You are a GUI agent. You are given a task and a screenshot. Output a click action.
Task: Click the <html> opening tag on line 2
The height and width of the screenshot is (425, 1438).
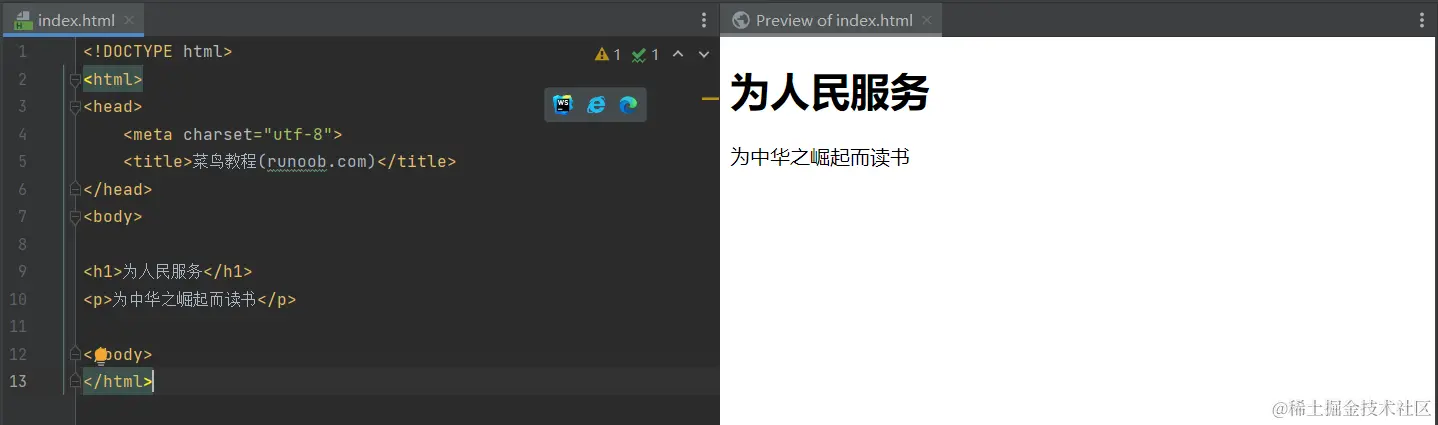point(113,79)
